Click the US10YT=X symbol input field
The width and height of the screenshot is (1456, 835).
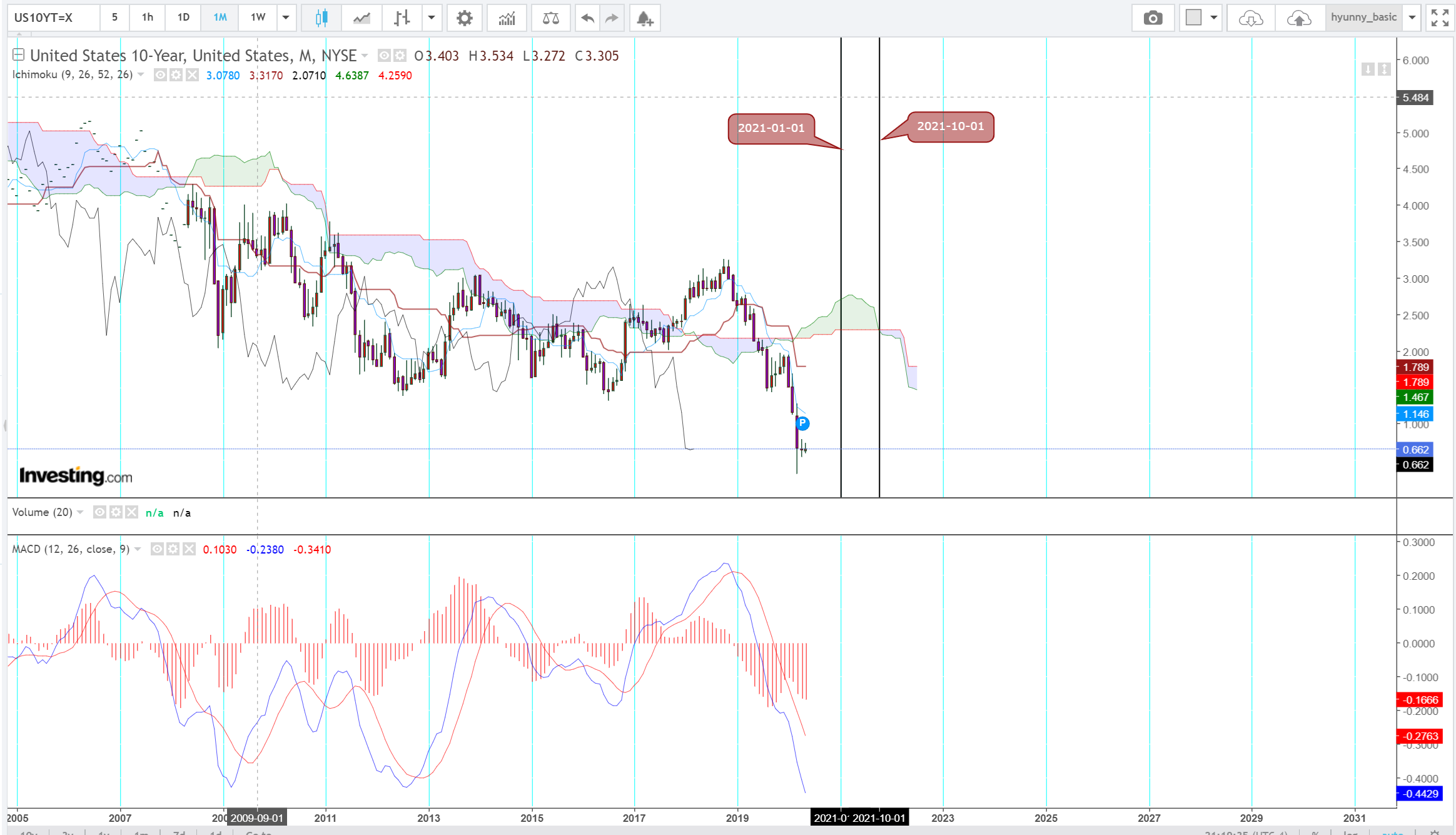click(53, 18)
